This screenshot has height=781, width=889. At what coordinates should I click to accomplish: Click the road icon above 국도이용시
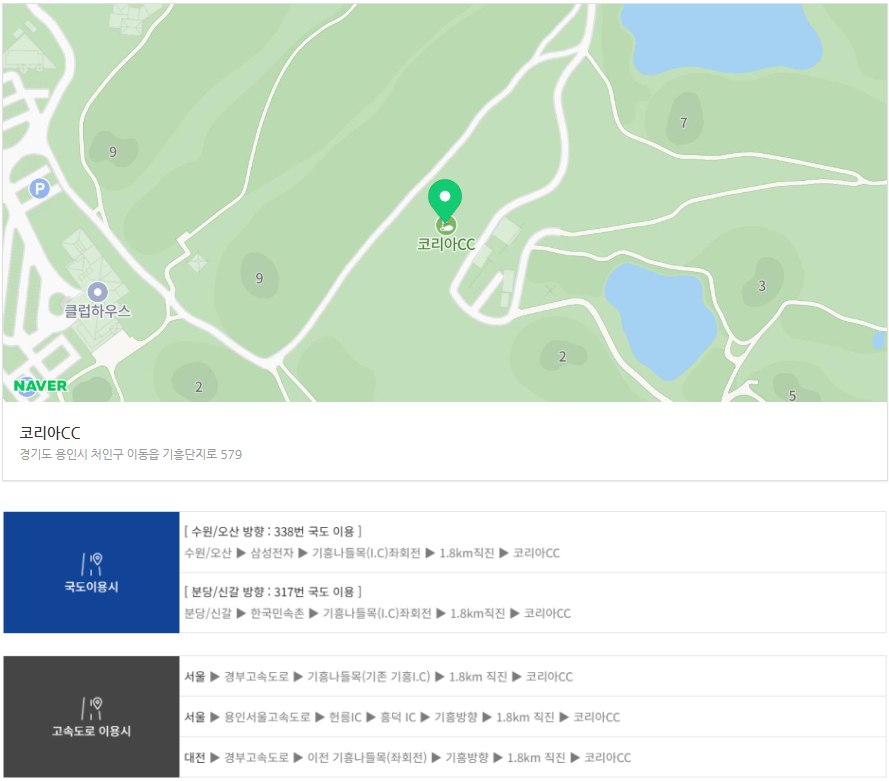tap(91, 564)
